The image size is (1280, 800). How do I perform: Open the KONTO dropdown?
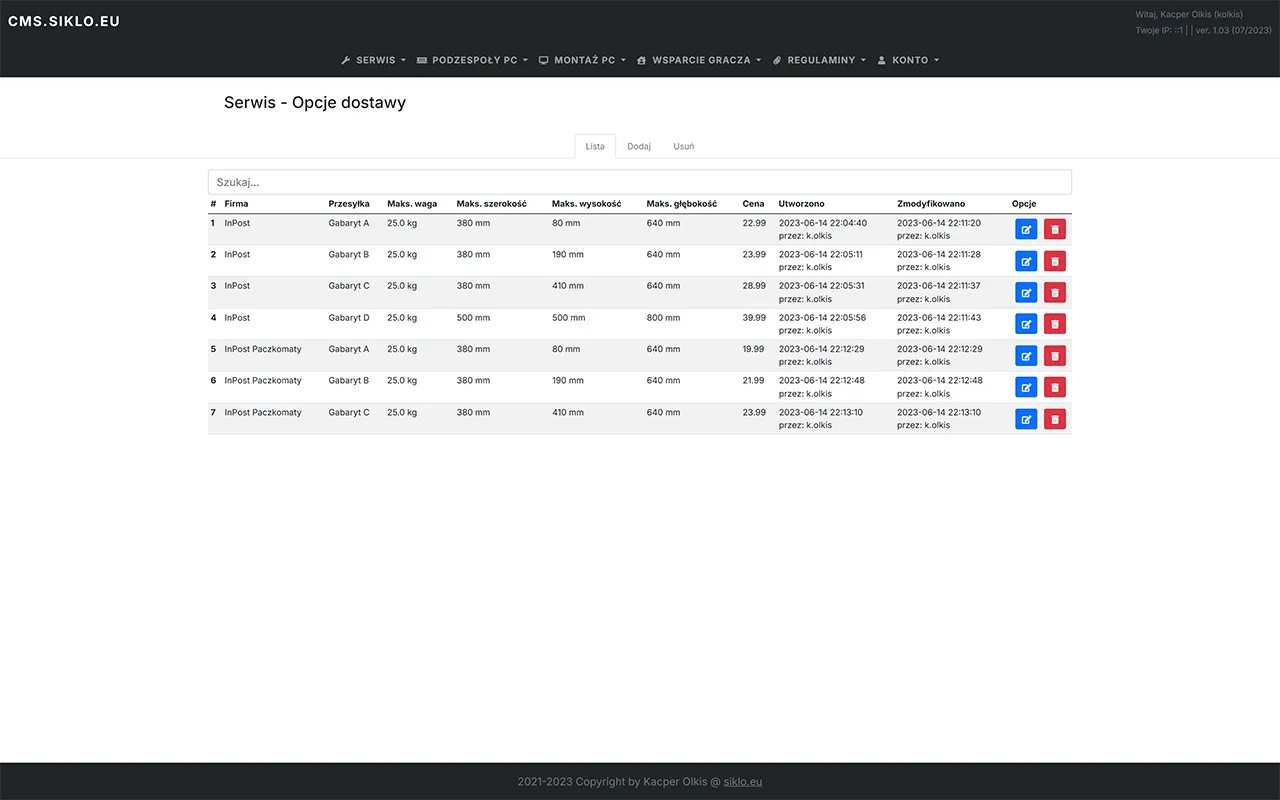tap(908, 60)
